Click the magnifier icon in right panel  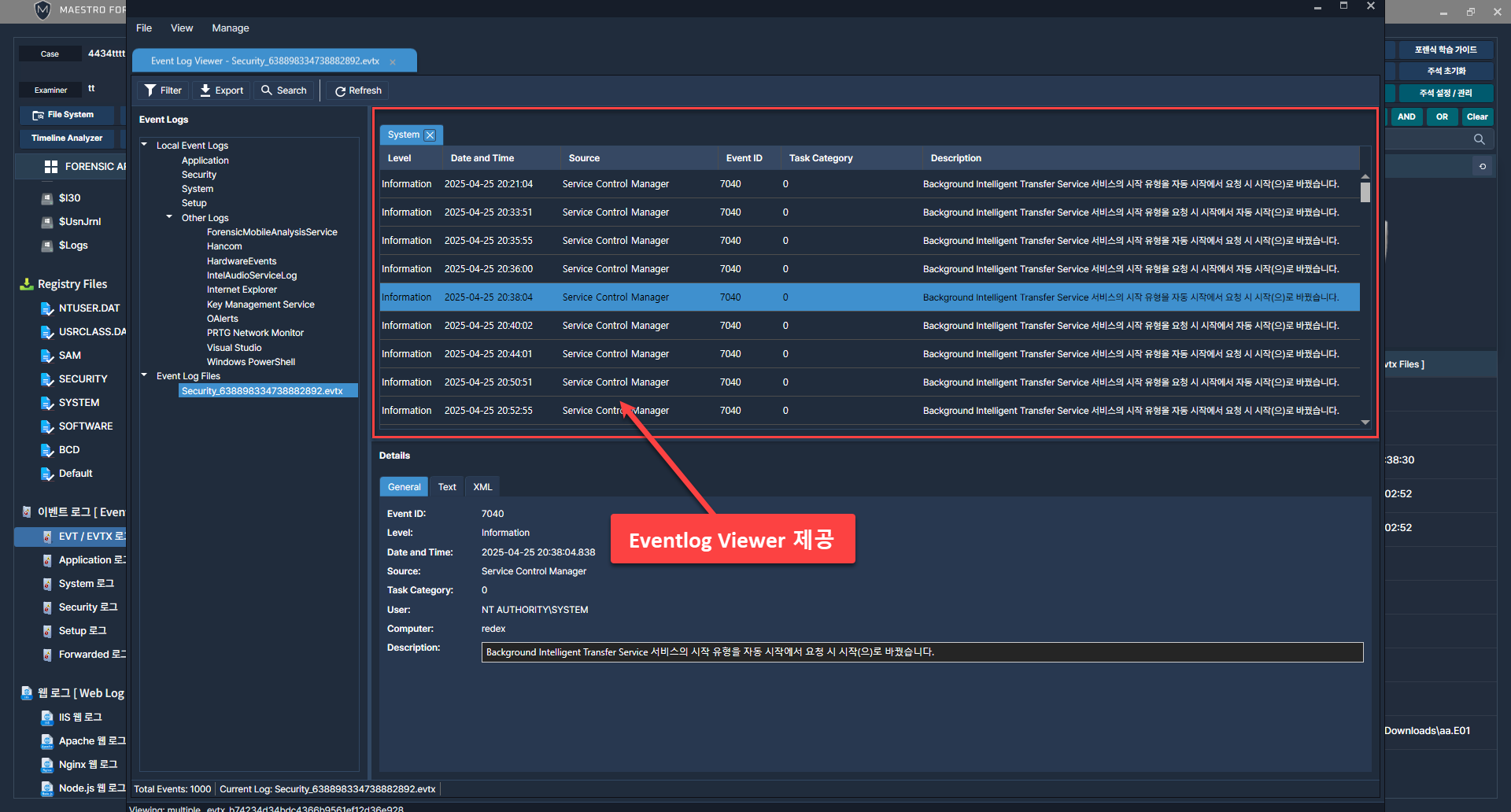tap(1479, 139)
